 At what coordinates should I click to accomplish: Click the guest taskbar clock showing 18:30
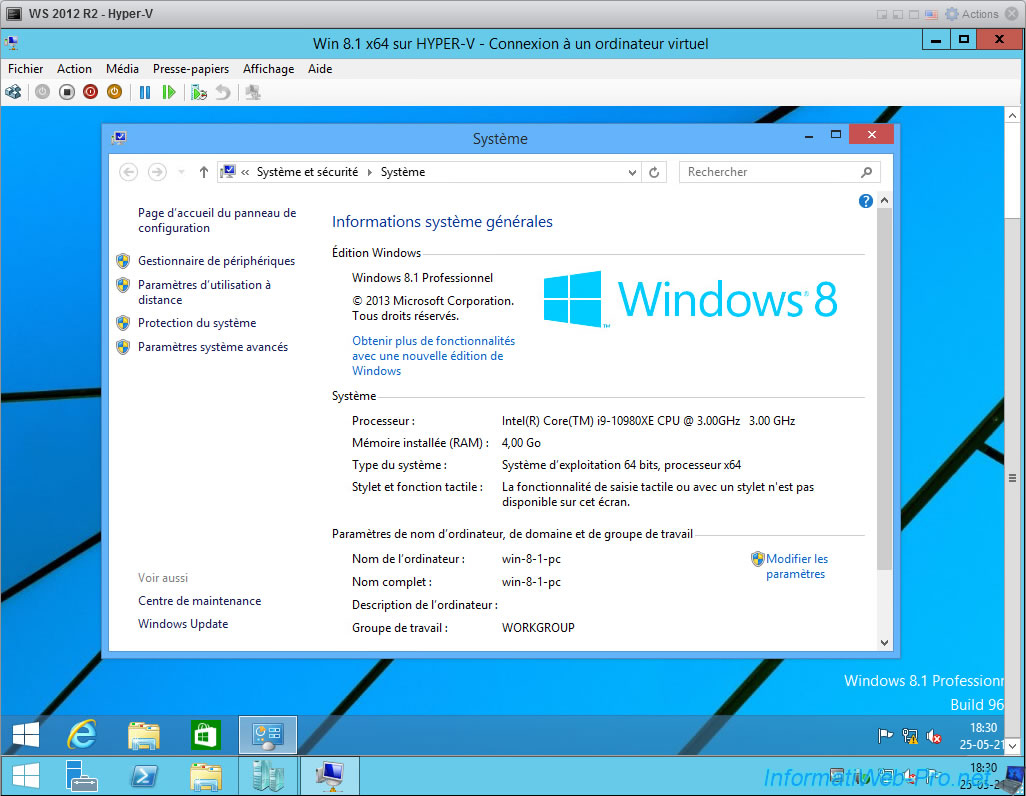[x=982, y=736]
